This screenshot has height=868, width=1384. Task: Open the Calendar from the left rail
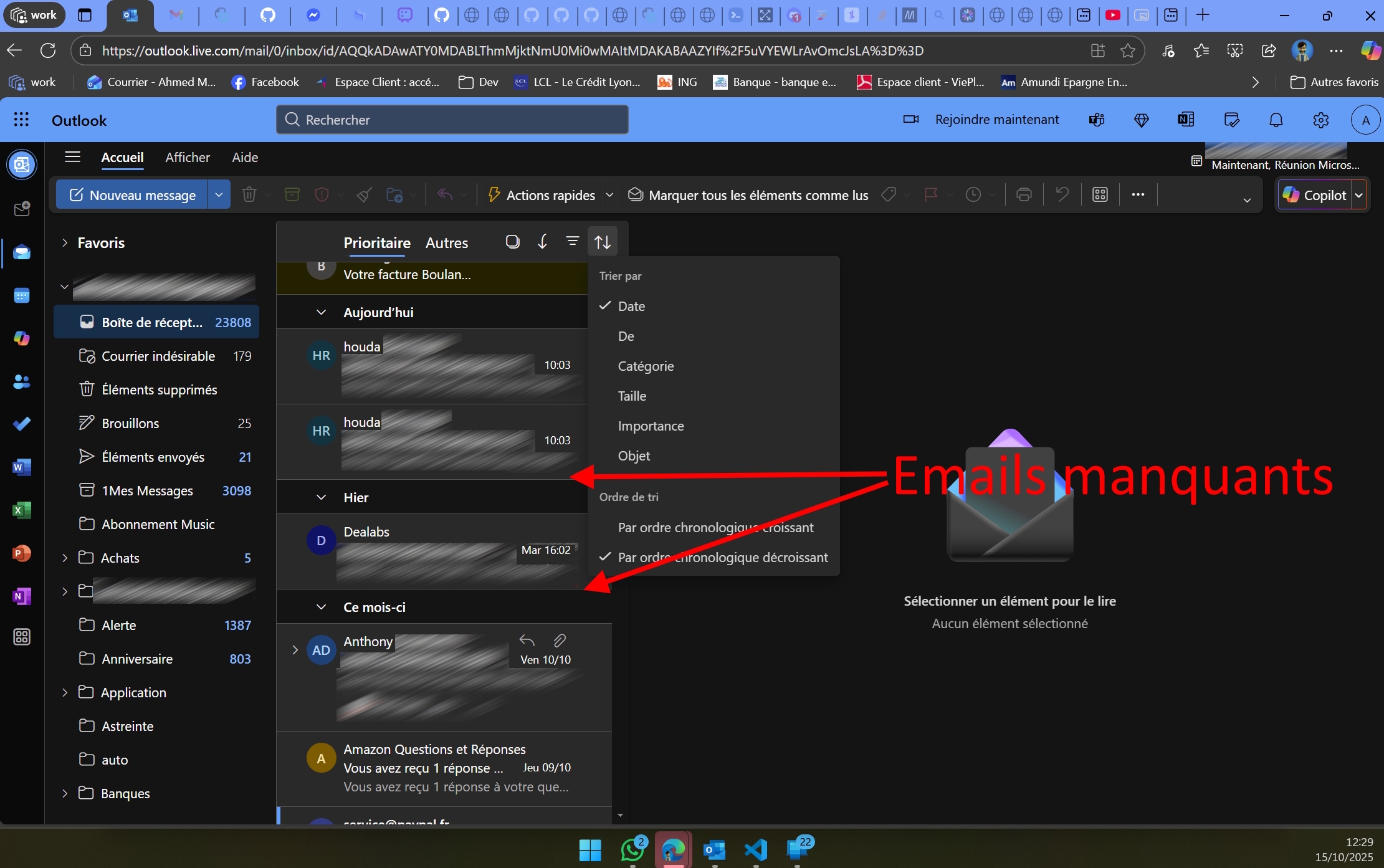(22, 296)
